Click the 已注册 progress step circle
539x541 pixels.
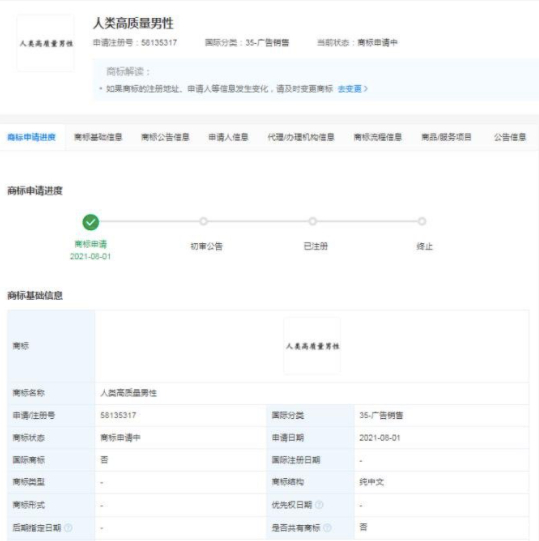tap(313, 221)
